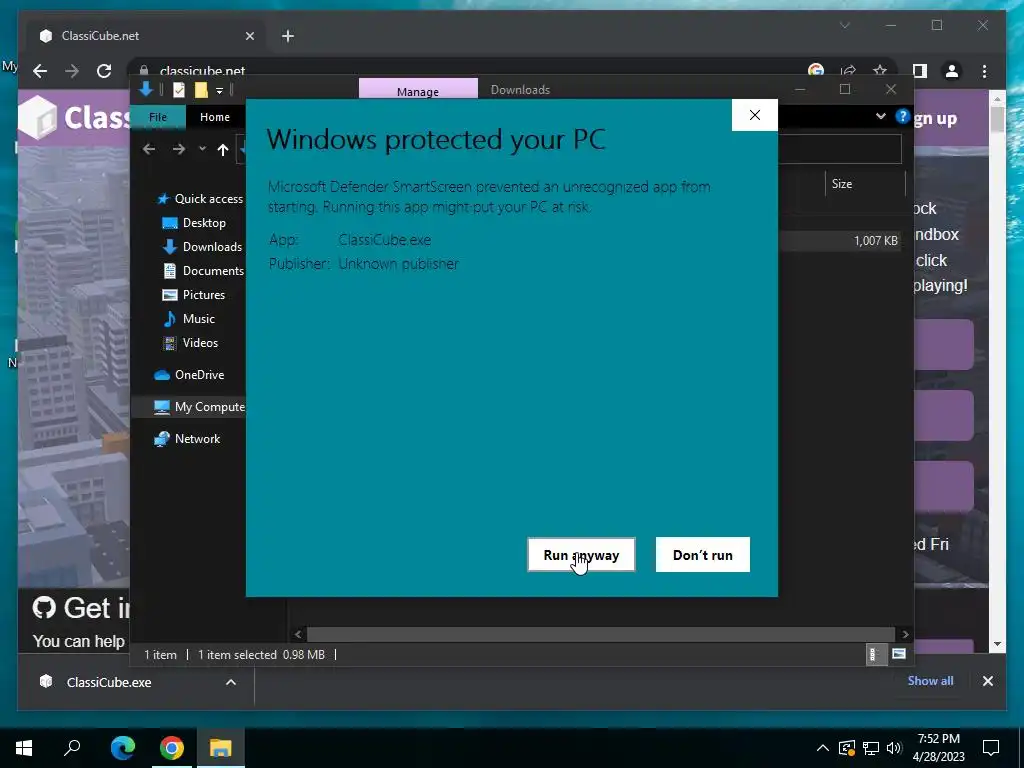Screen dimensions: 1024x768
Task: Open Explorer help icon
Action: (x=903, y=116)
